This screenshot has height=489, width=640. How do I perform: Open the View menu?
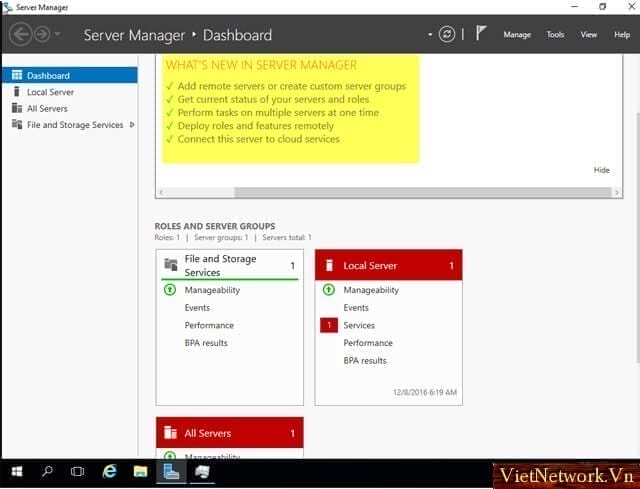(589, 35)
